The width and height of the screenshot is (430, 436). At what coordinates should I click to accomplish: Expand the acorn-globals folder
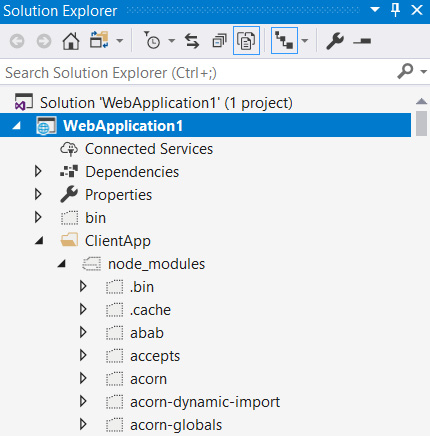point(83,424)
